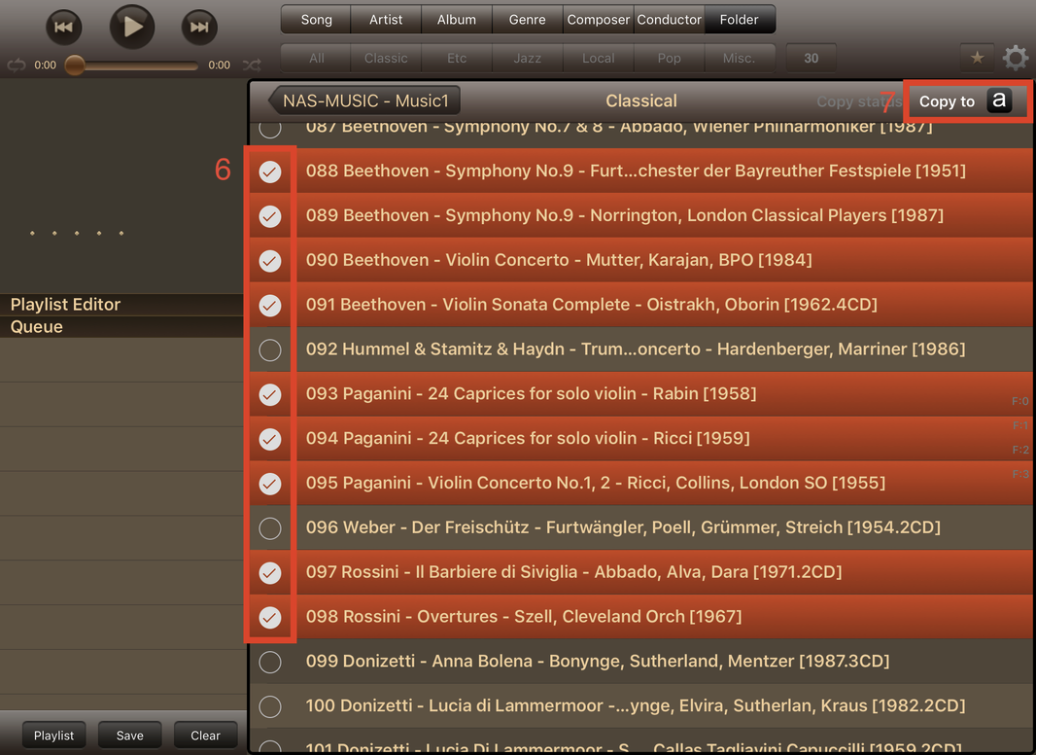
Task: Start playback with the play button
Action: (x=132, y=26)
